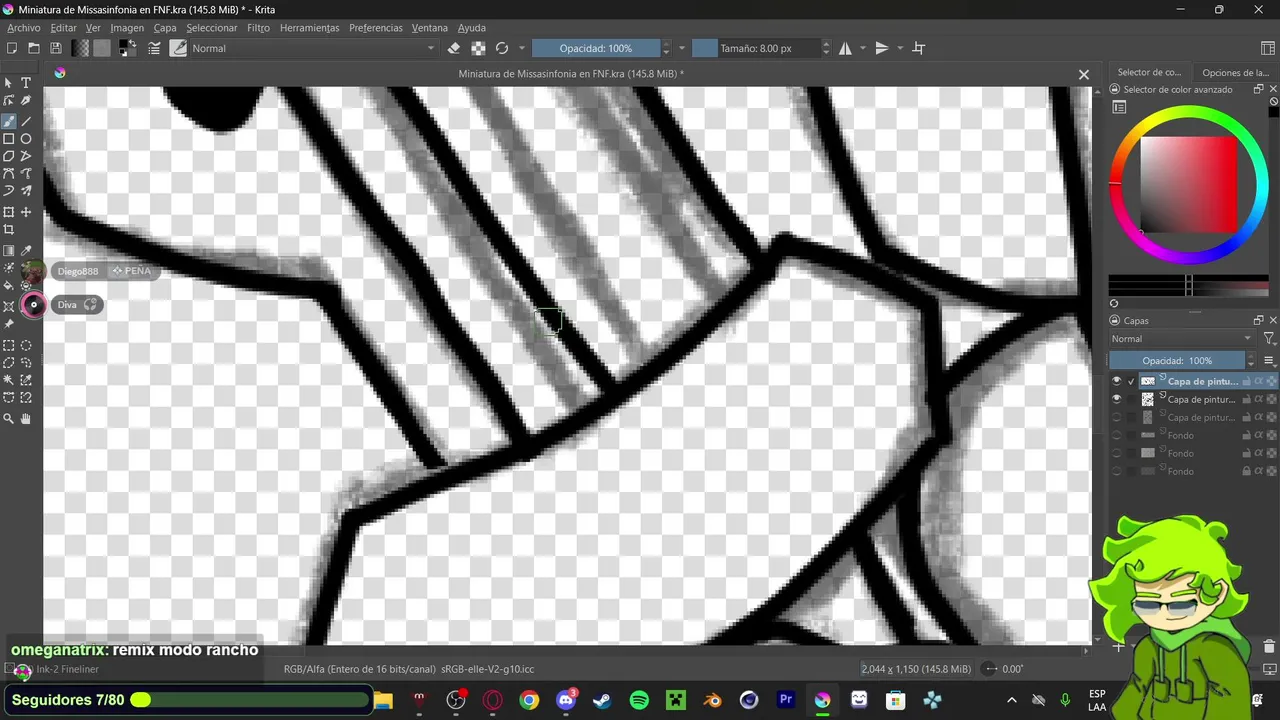Expand dropdown arrow after brush opacity slider

coord(682,48)
